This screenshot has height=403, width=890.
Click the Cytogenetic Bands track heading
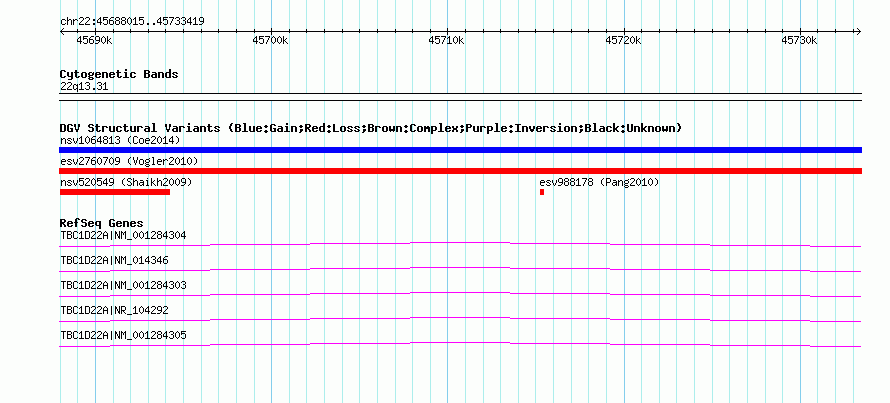(119, 74)
